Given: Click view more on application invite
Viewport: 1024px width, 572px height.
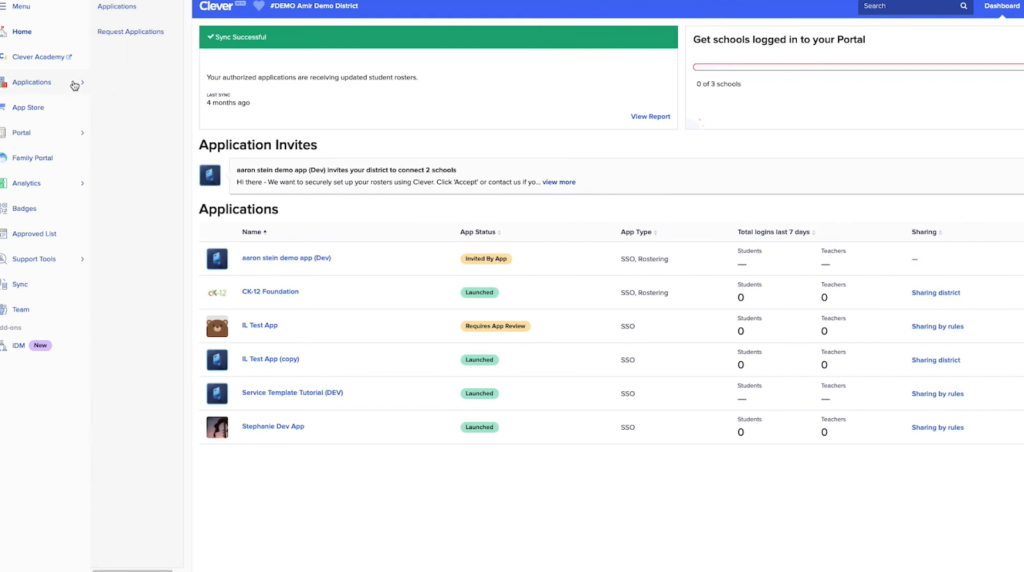Looking at the screenshot, I should [558, 182].
